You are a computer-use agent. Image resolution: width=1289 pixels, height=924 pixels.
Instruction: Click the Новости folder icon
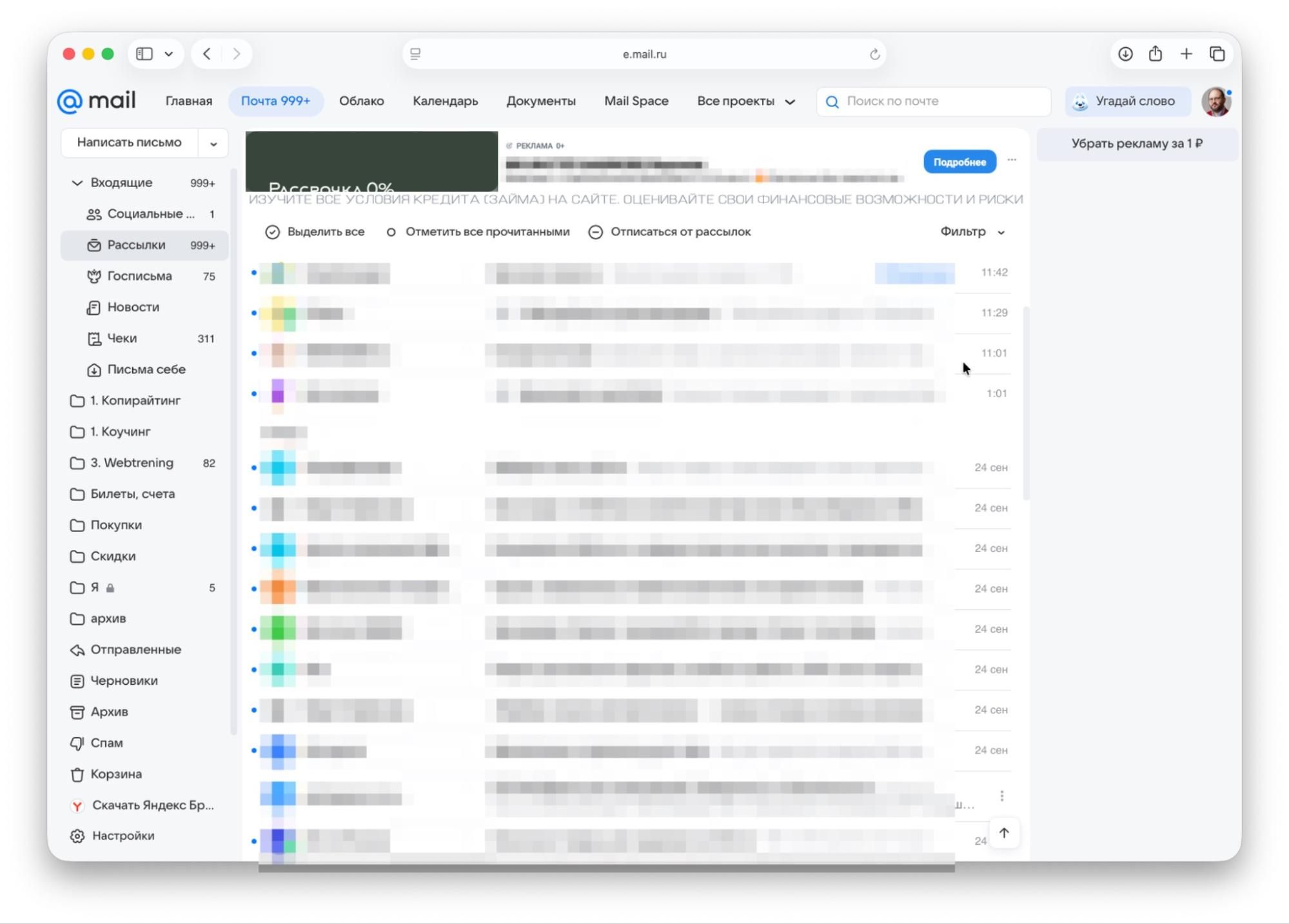[94, 308]
